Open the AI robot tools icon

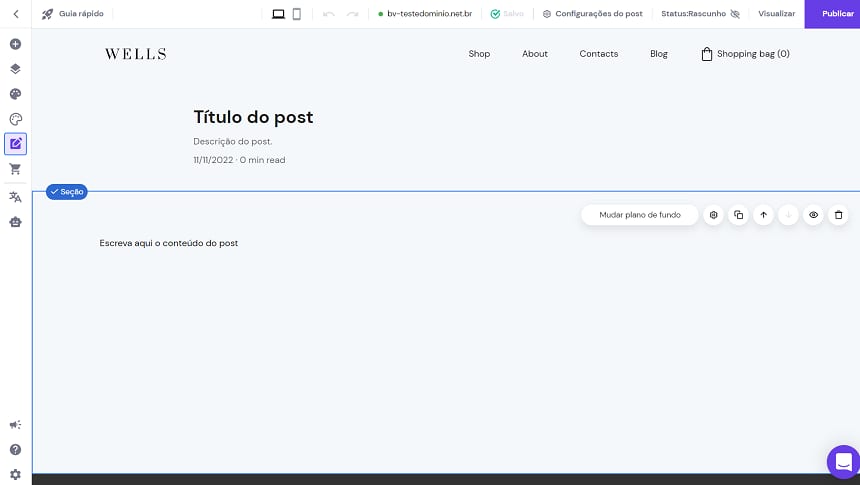point(15,222)
